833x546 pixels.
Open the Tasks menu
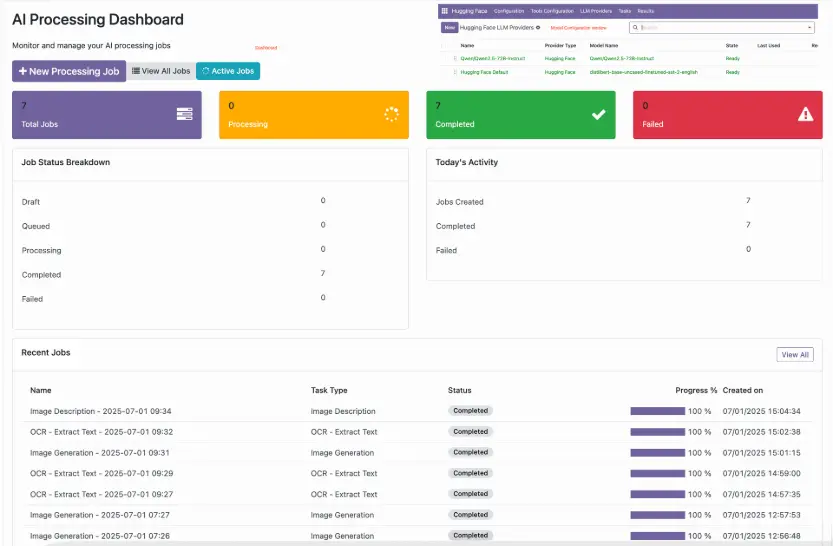pos(625,11)
